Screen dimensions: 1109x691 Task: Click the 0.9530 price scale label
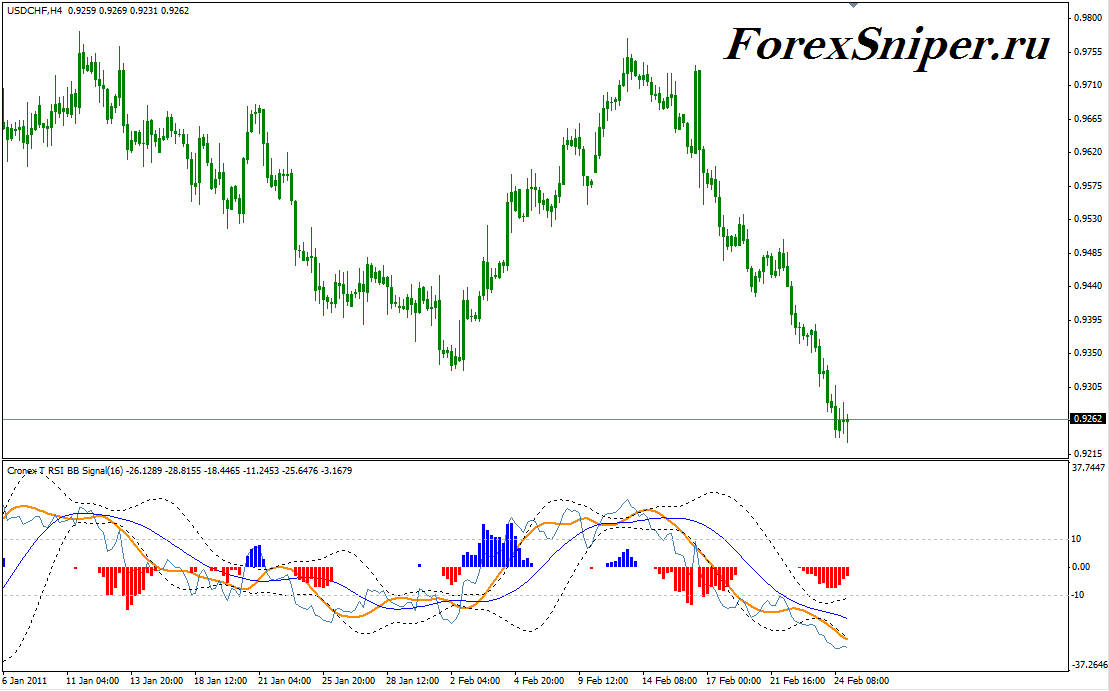[x=1087, y=219]
